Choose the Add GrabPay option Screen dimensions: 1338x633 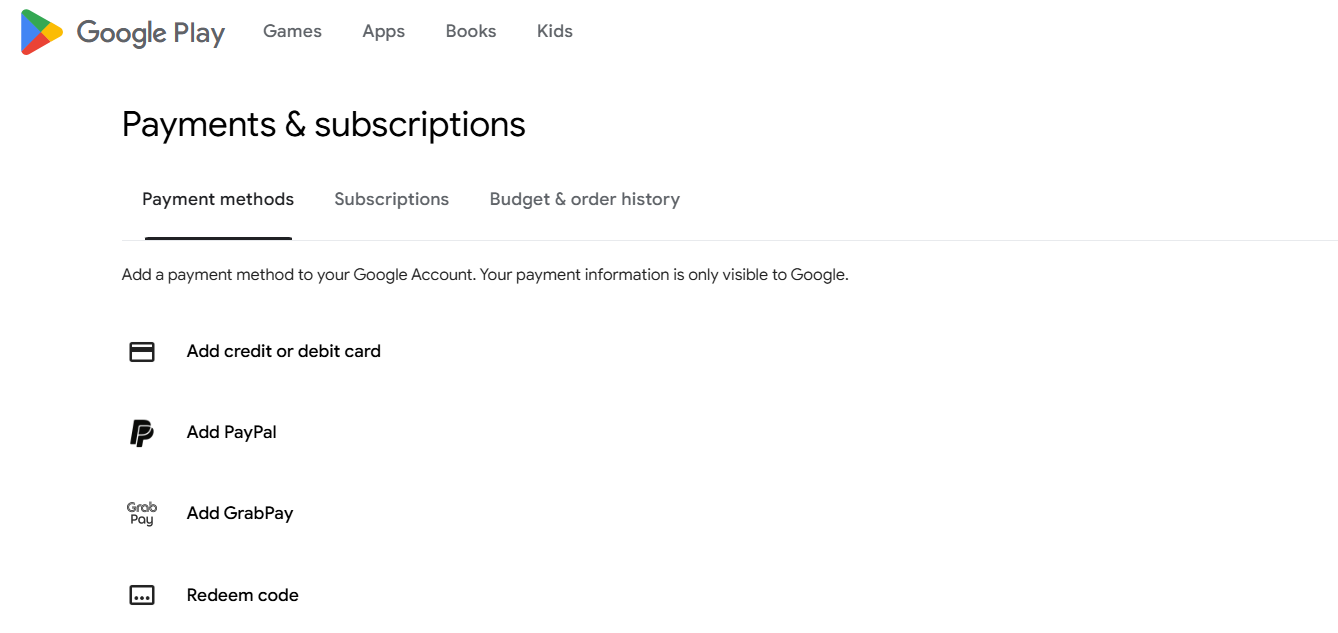click(x=240, y=513)
